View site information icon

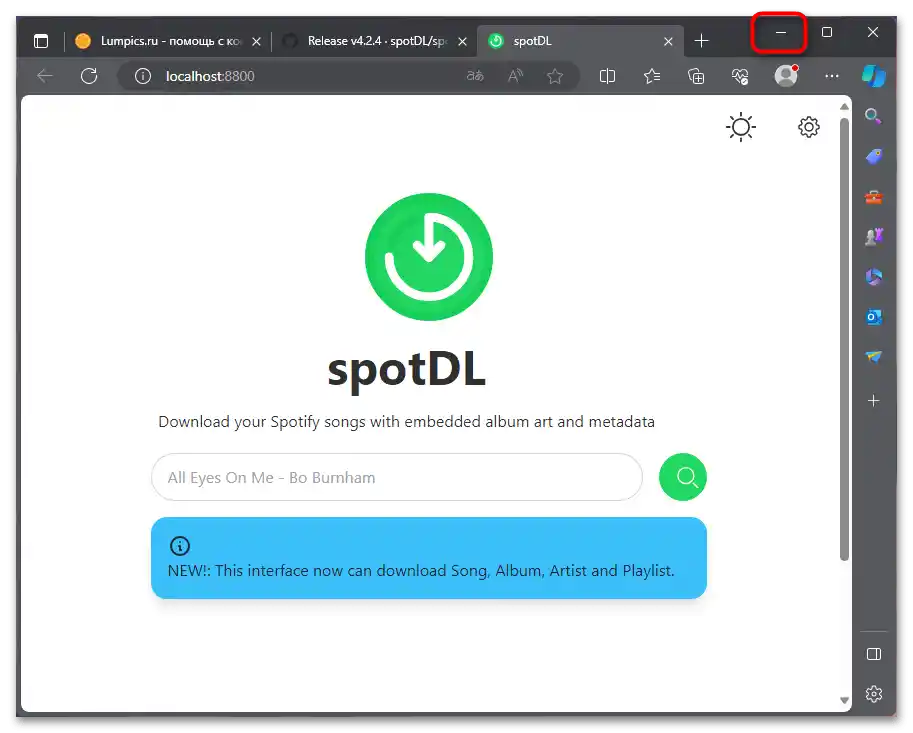point(143,76)
